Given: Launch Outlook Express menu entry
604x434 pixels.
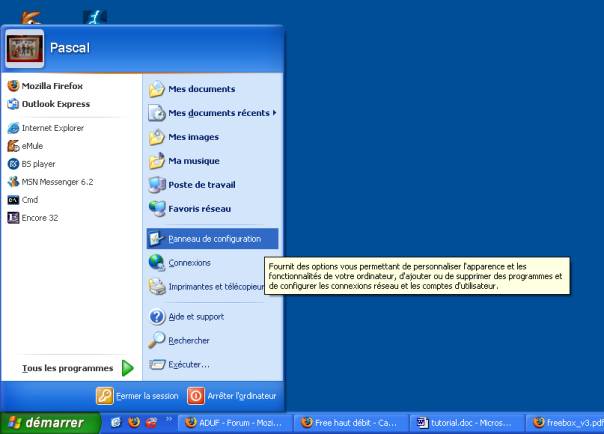Looking at the screenshot, I should 71,104.
